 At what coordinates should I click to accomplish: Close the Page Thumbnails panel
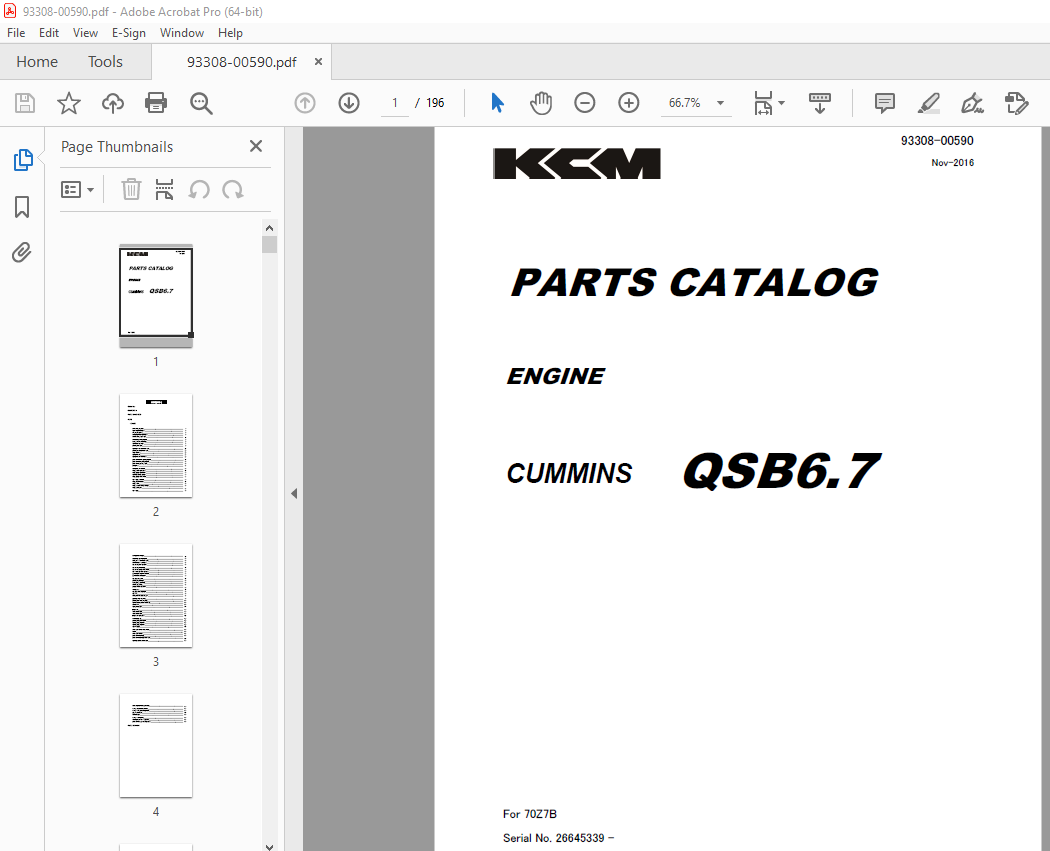click(x=256, y=146)
